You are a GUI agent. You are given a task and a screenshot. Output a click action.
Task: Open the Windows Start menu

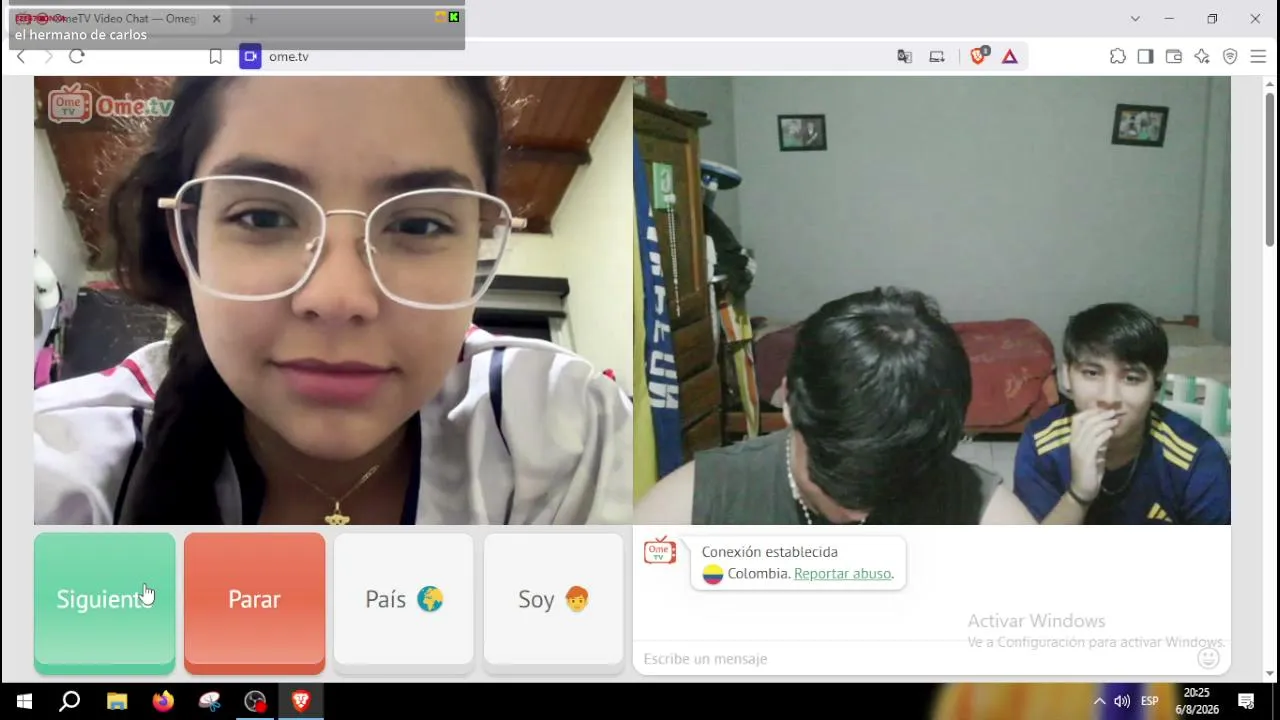23,701
